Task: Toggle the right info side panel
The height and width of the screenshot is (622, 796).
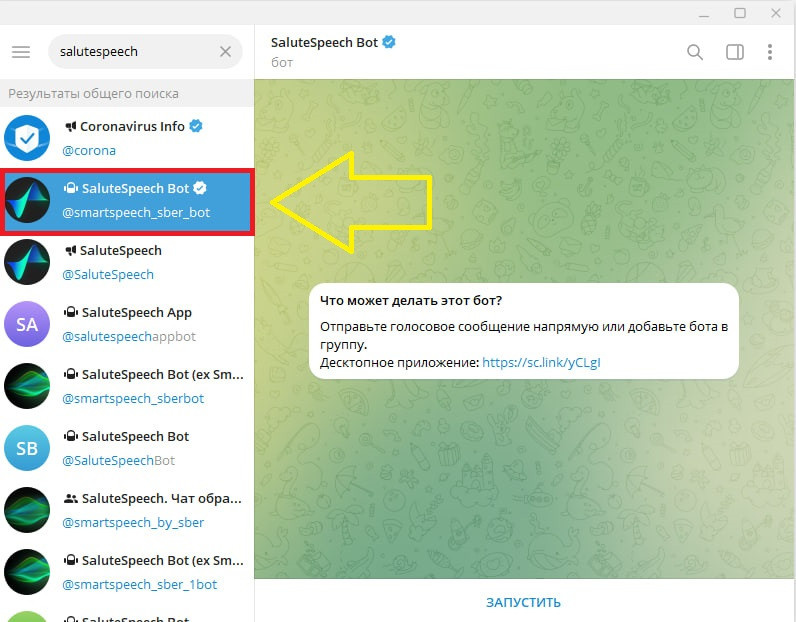Action: [x=735, y=52]
